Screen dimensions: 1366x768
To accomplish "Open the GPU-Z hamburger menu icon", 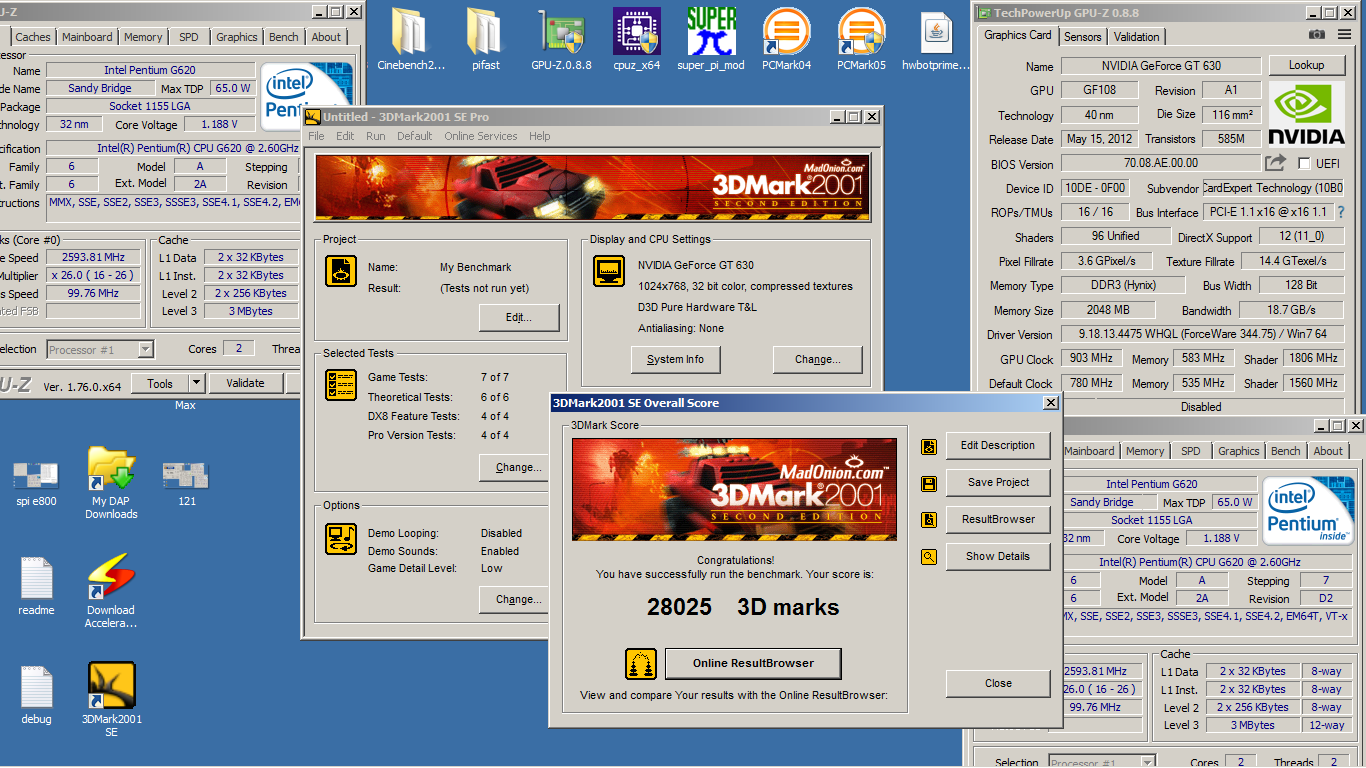I will pyautogui.click(x=1345, y=35).
